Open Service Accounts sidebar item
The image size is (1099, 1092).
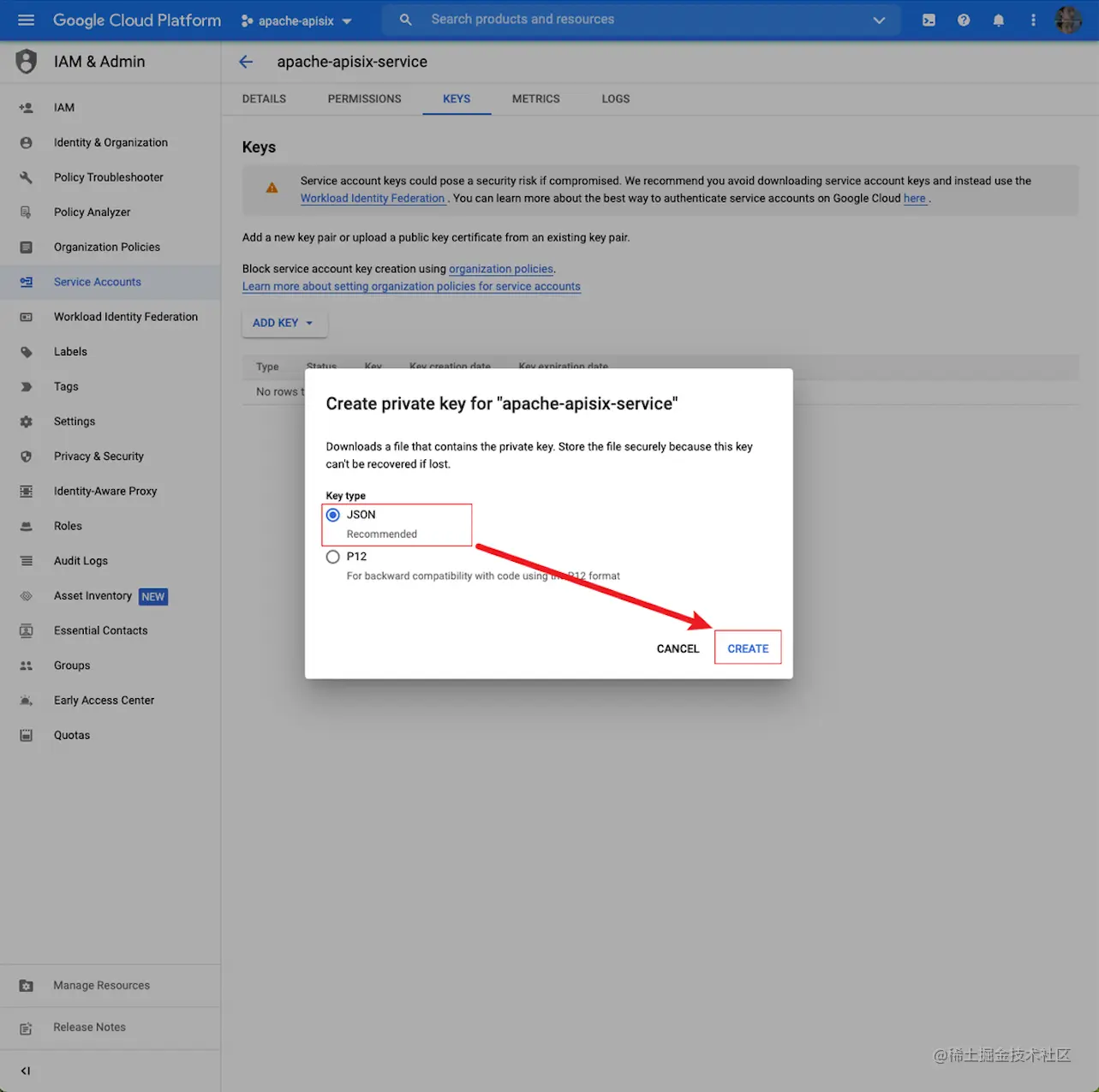(x=110, y=282)
